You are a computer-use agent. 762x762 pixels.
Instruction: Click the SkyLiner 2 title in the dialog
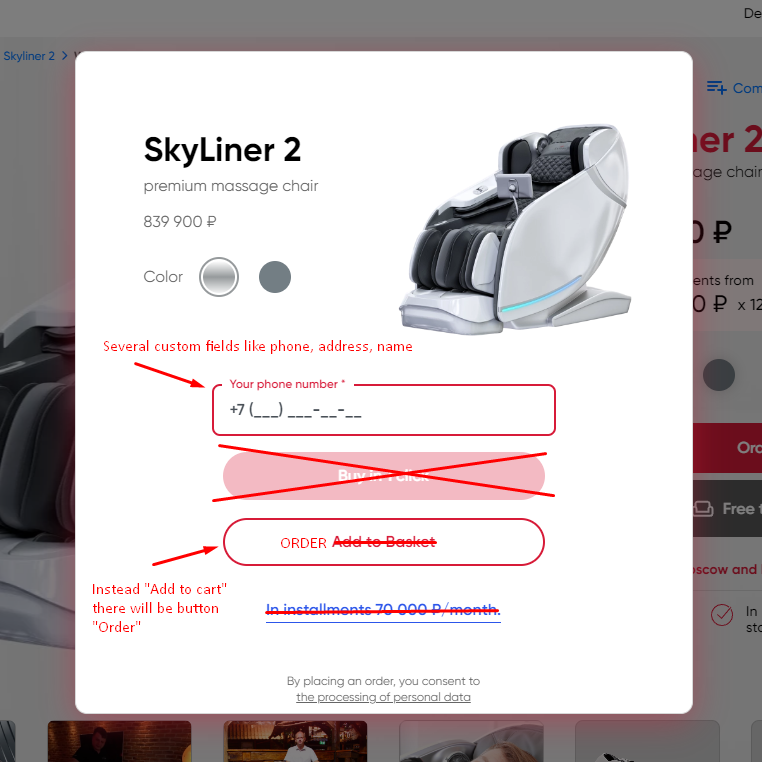(x=222, y=150)
